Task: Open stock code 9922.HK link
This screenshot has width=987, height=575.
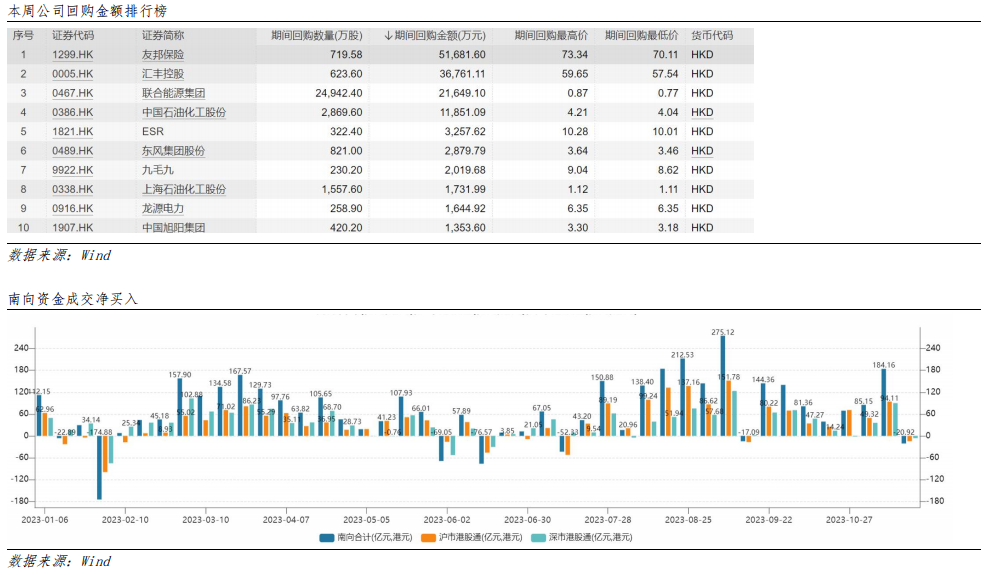Action: 72,170
